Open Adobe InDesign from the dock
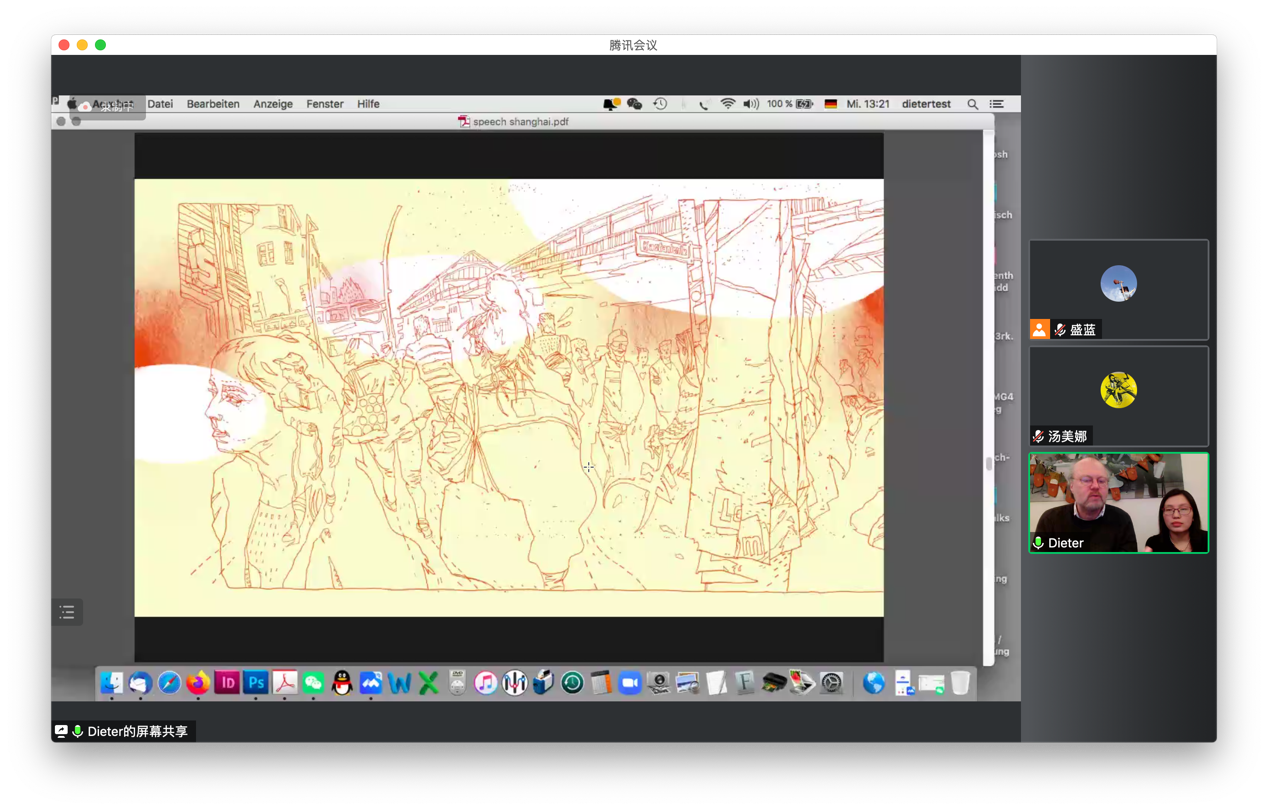Viewport: 1268px width, 810px height. (227, 683)
